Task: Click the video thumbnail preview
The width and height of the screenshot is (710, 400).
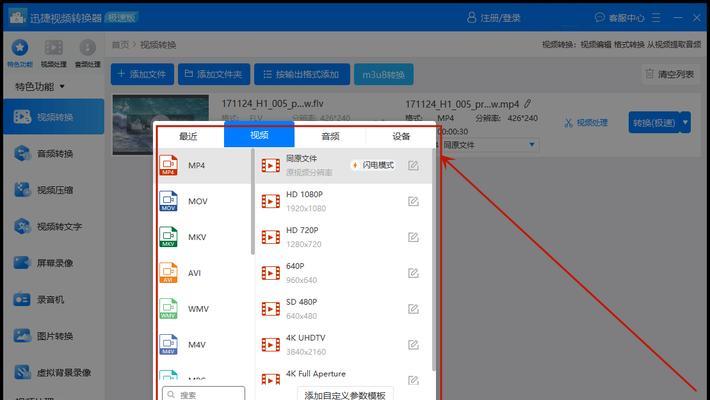Action: [x=160, y=124]
